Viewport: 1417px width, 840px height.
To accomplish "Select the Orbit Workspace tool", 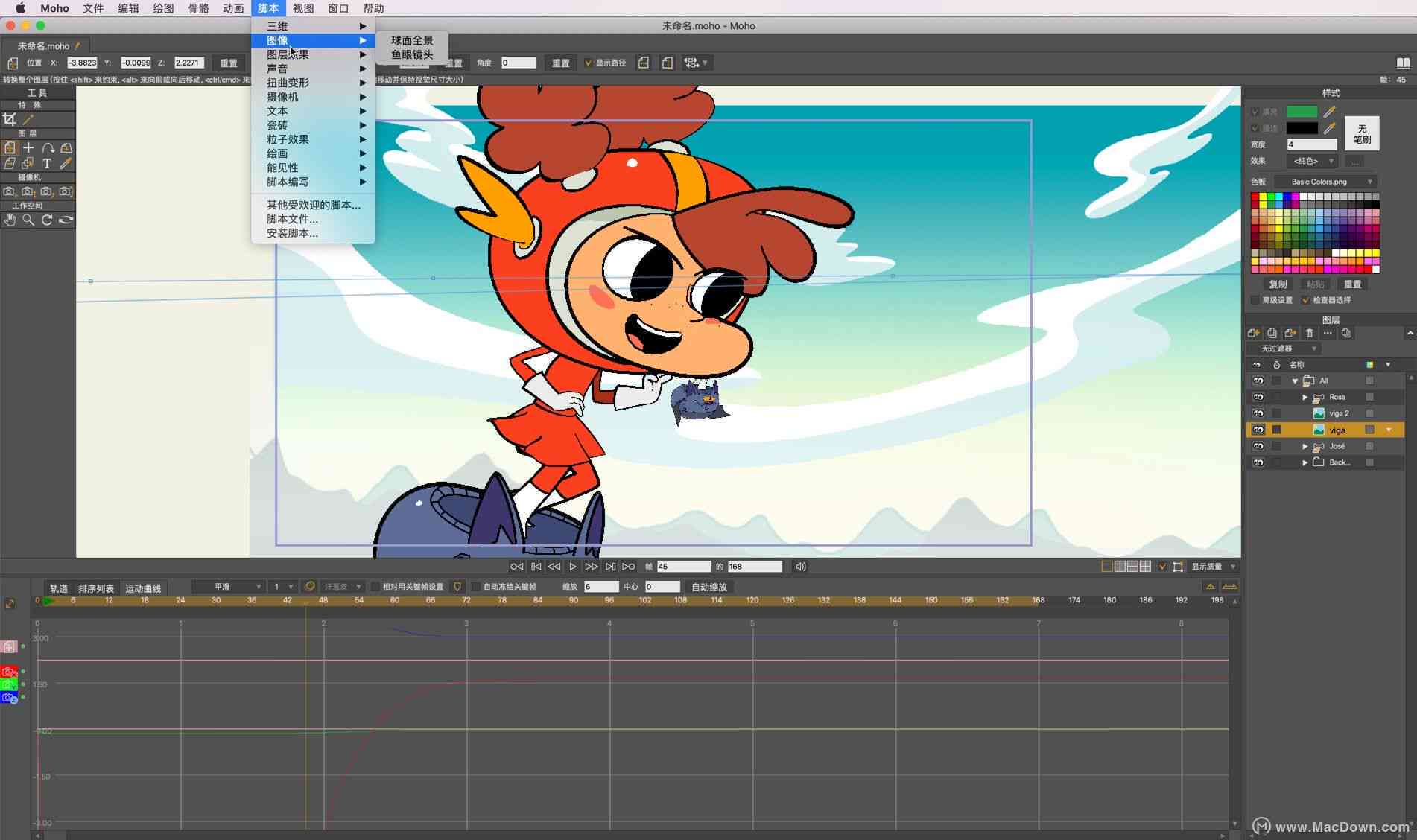I will [x=66, y=220].
